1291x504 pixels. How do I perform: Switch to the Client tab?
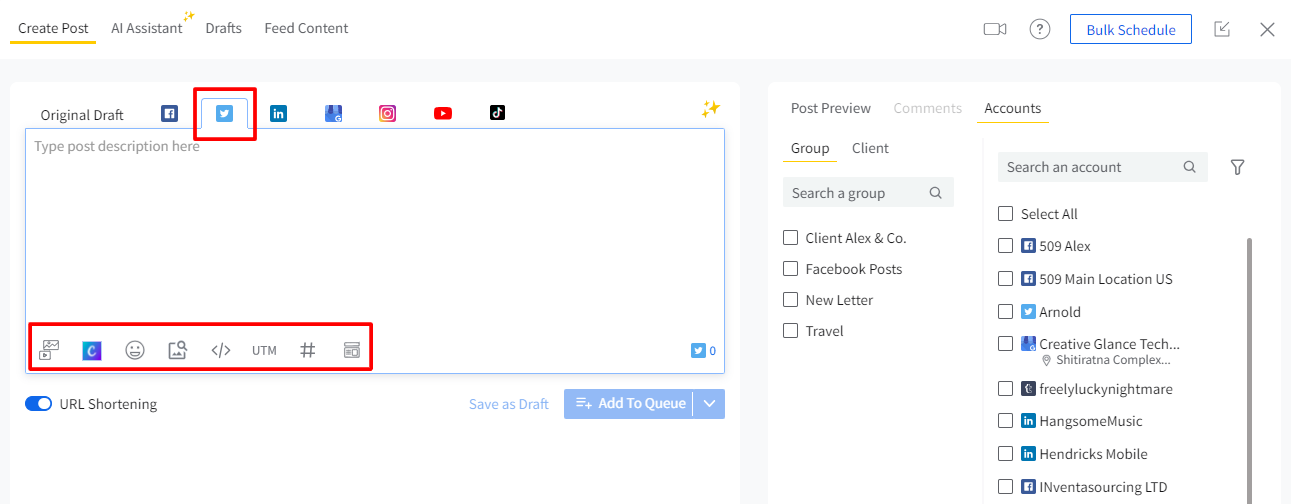click(870, 148)
